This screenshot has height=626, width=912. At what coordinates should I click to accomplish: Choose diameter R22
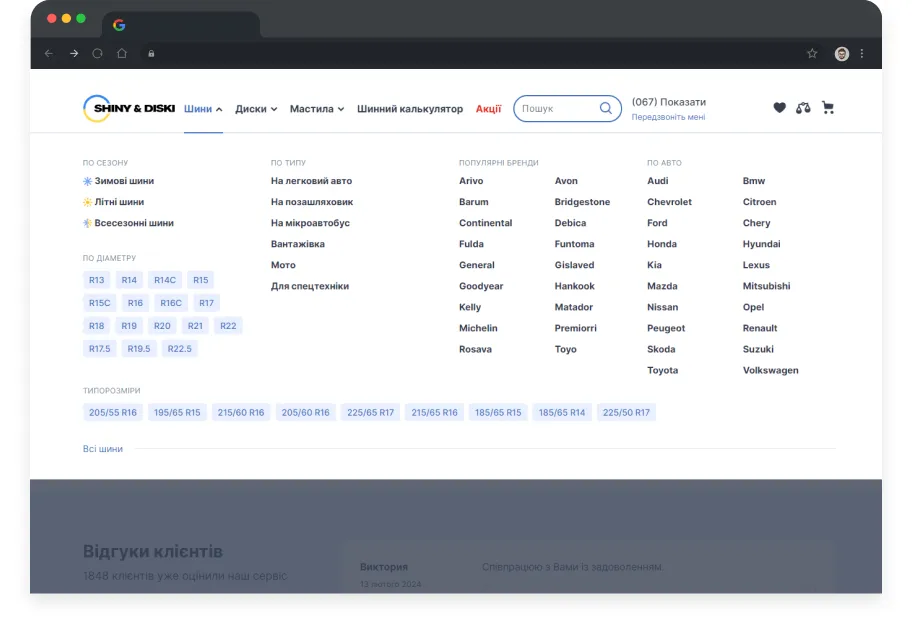(x=228, y=326)
